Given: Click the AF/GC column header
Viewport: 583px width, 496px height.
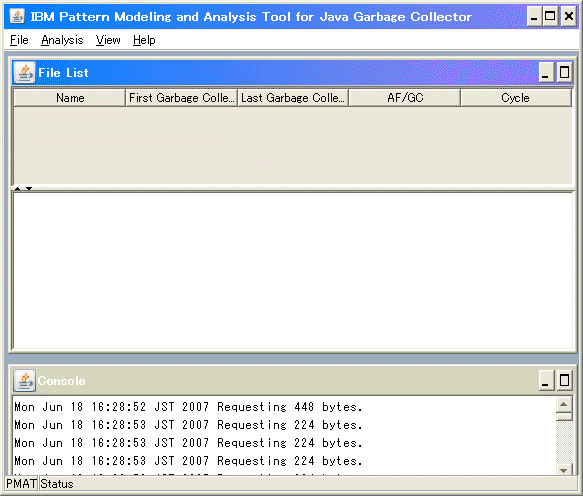Looking at the screenshot, I should (405, 98).
